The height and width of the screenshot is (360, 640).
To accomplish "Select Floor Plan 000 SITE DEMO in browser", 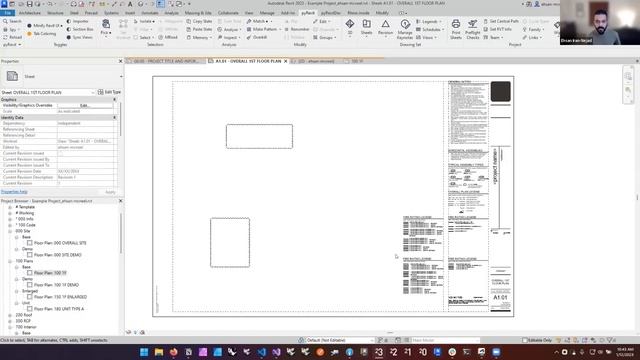I will (58, 255).
